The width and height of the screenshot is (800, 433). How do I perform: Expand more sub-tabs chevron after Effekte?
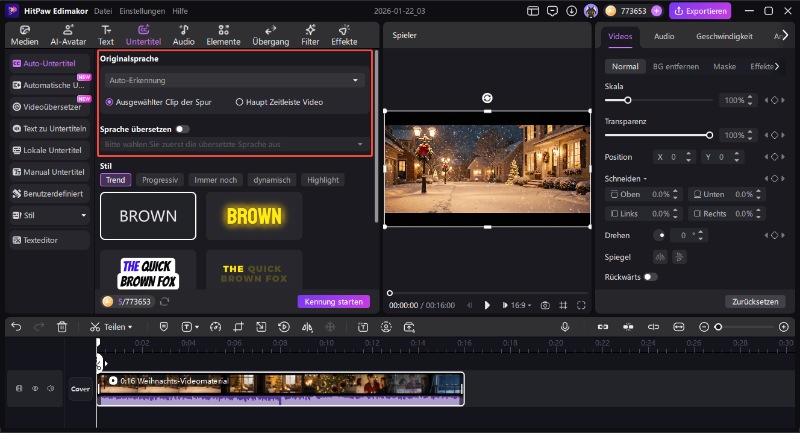click(x=777, y=66)
